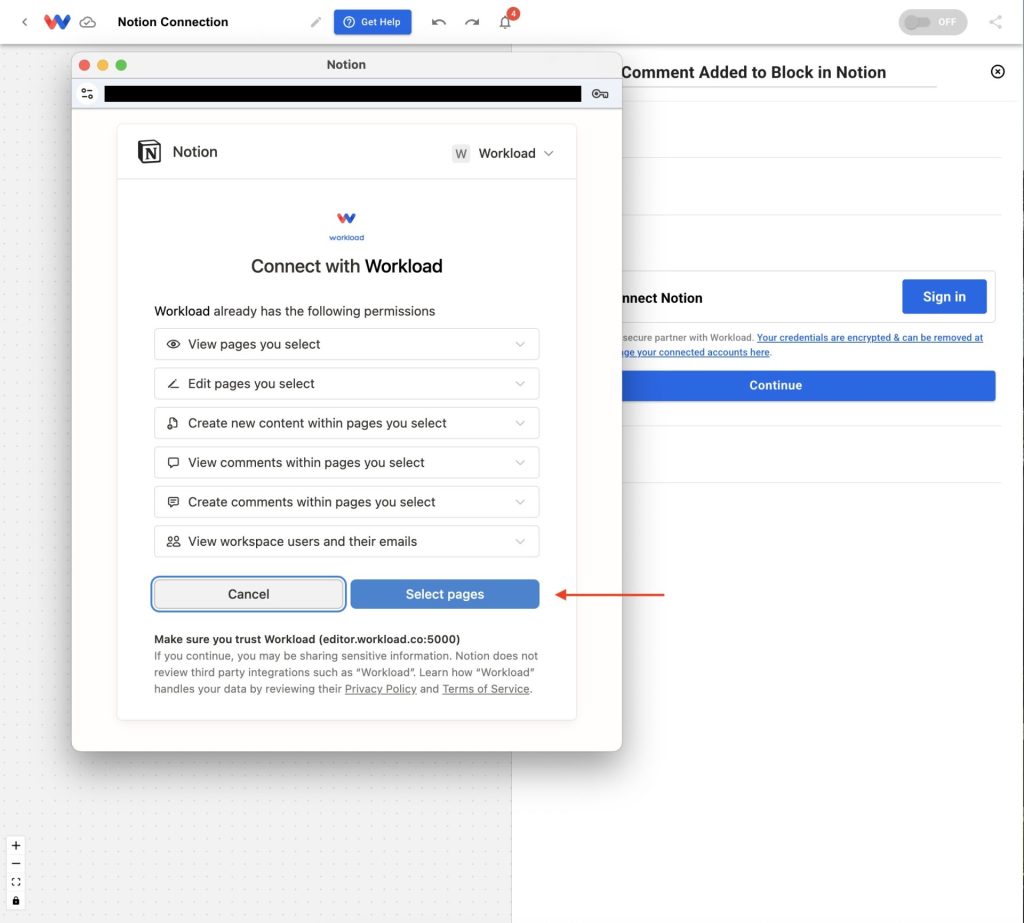This screenshot has height=923, width=1024.
Task: Click the Connect with Workload heading
Action: 346,266
